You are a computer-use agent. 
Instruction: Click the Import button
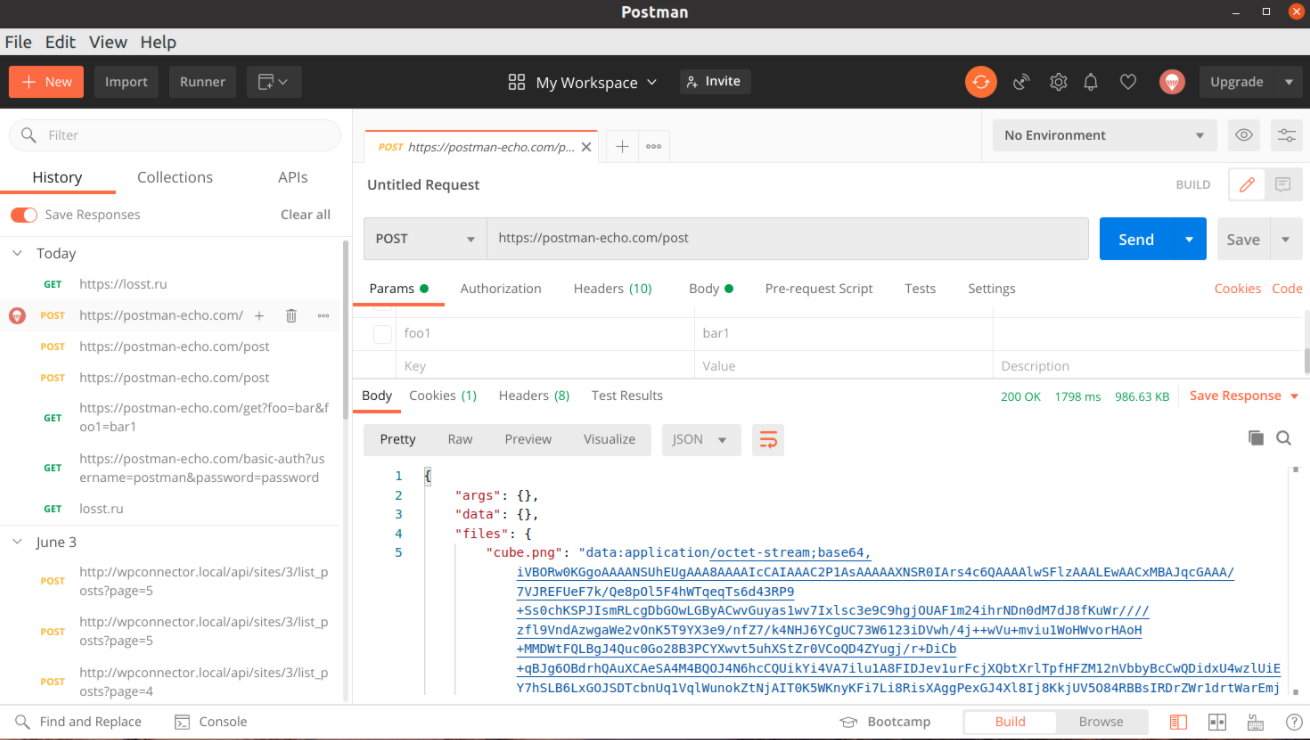coord(126,82)
